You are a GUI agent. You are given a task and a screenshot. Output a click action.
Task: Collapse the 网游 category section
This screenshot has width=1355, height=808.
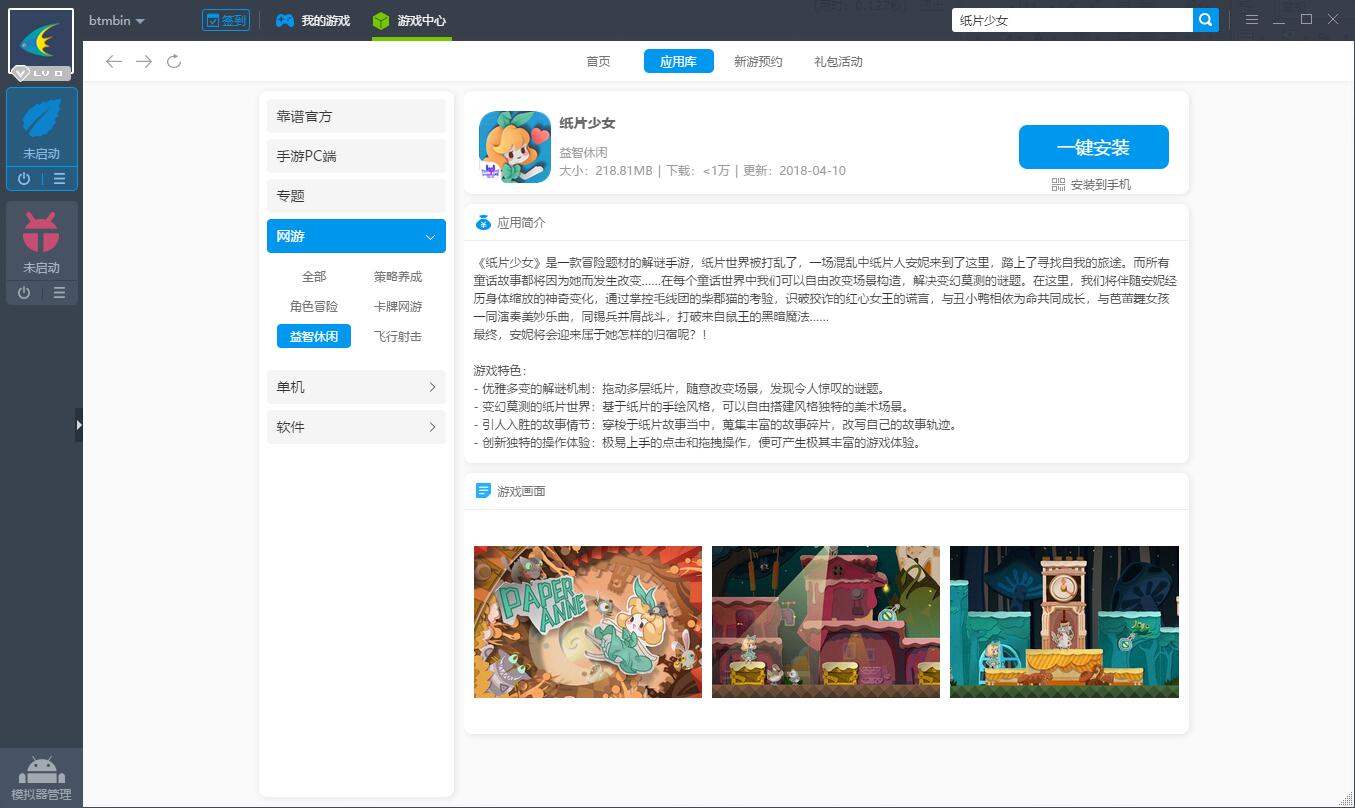click(x=356, y=236)
